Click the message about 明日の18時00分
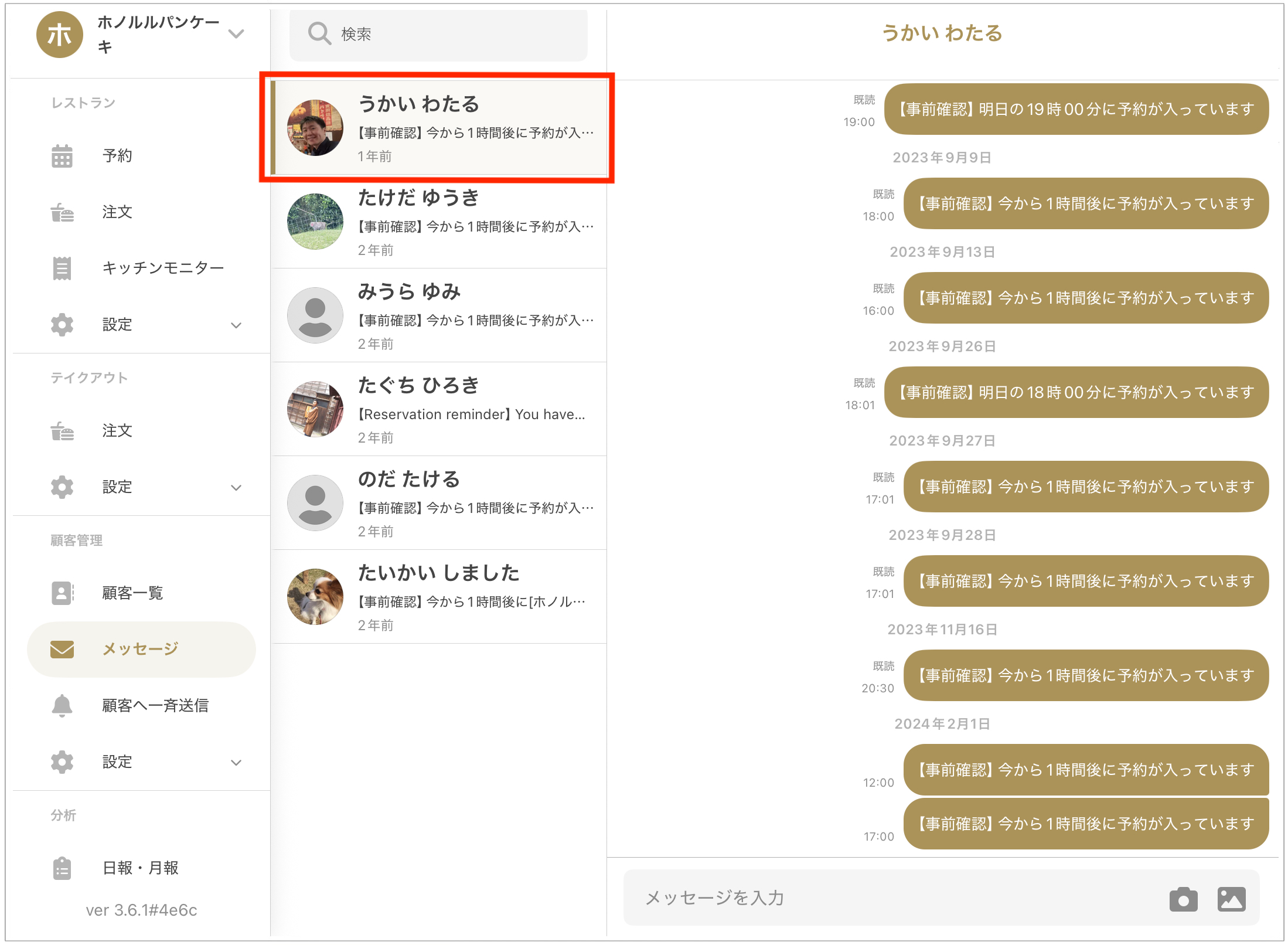This screenshot has height=945, width=1288. pos(1076,392)
